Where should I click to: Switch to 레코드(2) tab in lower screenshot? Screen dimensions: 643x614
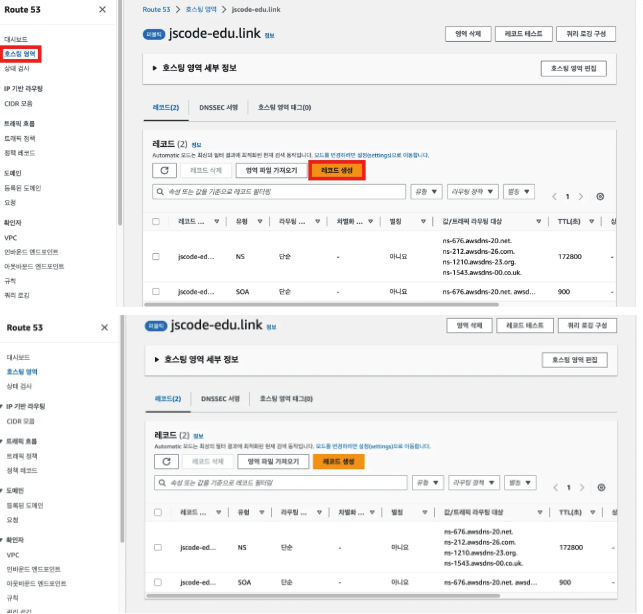[168, 399]
